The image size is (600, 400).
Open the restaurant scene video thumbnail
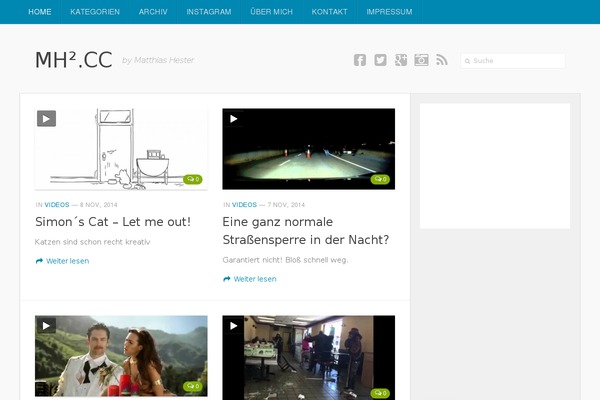(308, 358)
